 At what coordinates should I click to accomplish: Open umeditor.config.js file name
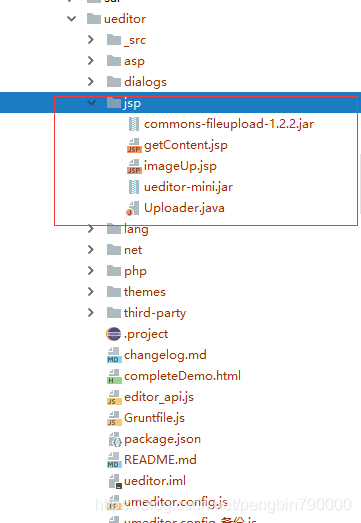click(176, 502)
